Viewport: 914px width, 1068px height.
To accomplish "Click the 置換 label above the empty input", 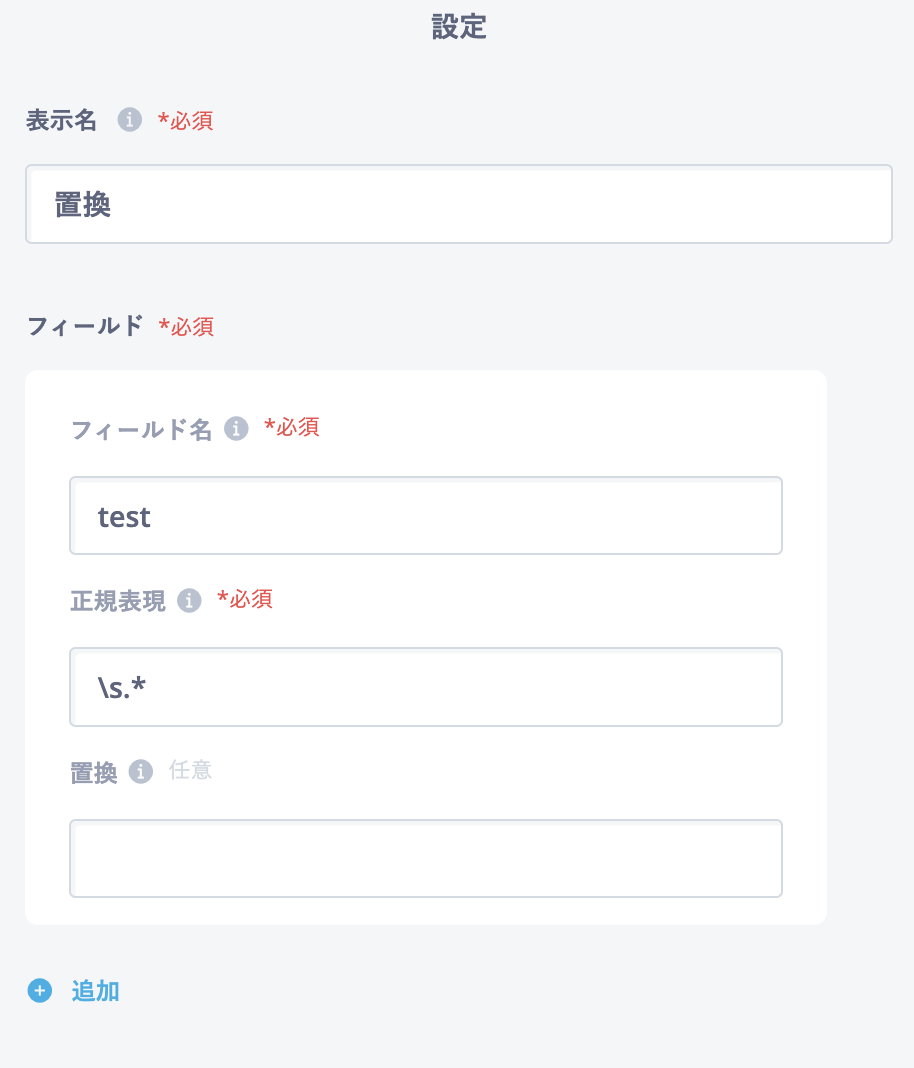I will pos(94,772).
